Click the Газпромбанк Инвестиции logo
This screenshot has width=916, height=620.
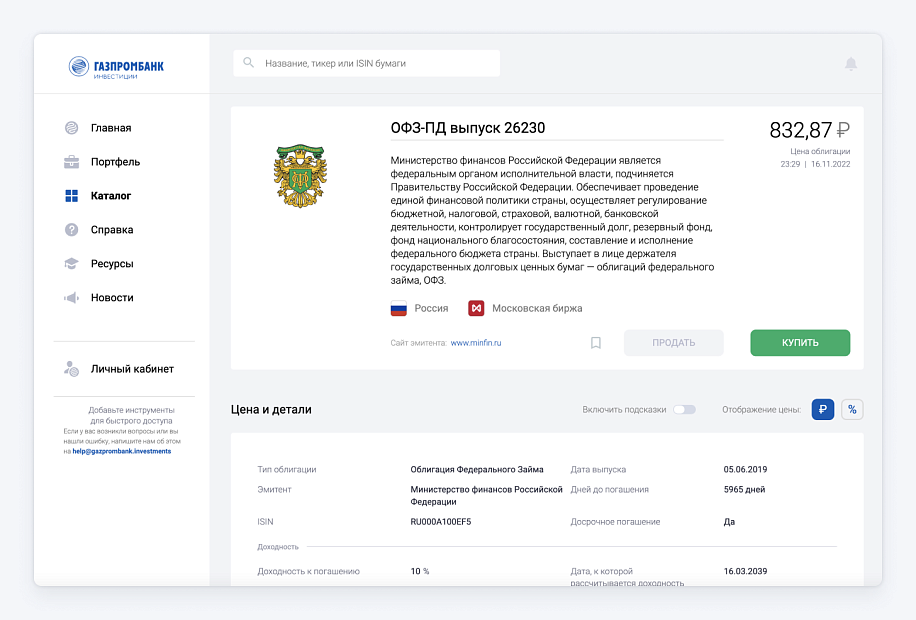click(x=116, y=67)
